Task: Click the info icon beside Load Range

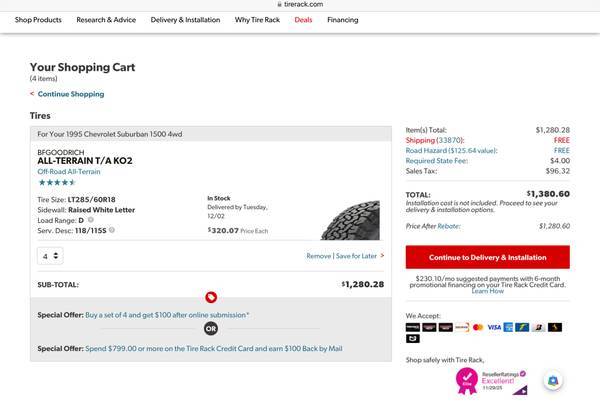Action: tap(101, 220)
